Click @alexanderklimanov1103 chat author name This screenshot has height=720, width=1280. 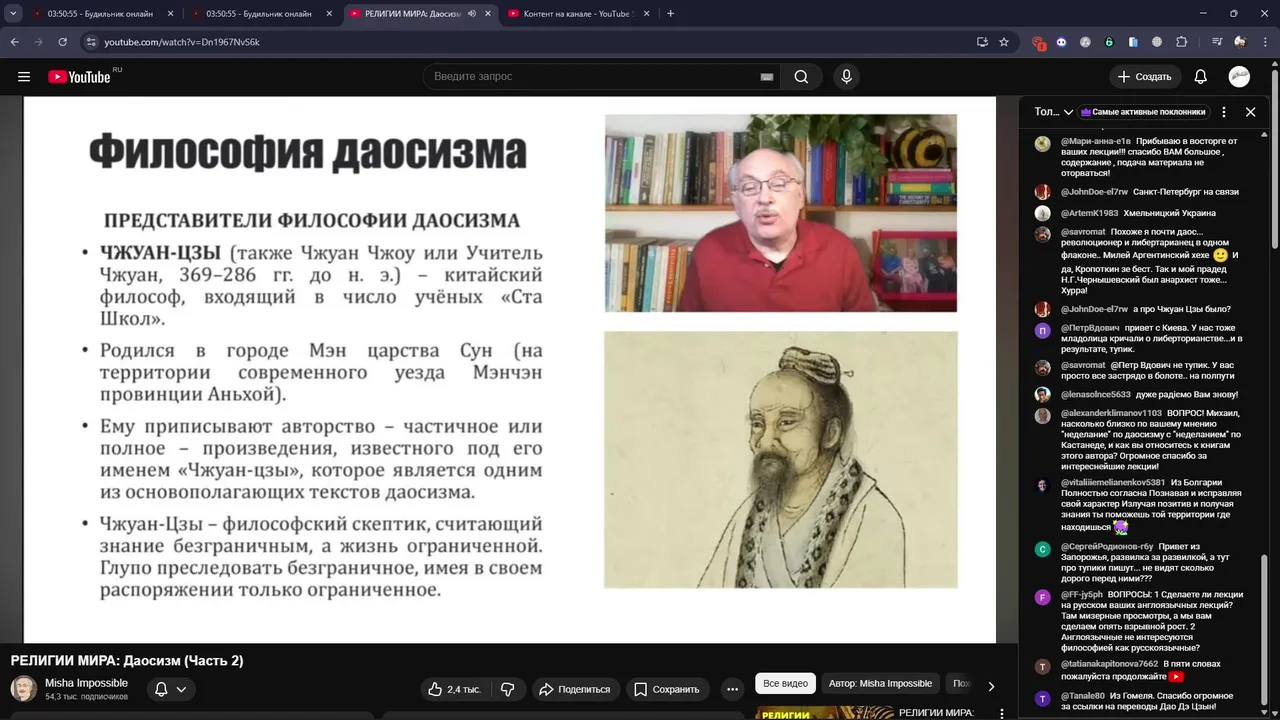click(x=1111, y=413)
